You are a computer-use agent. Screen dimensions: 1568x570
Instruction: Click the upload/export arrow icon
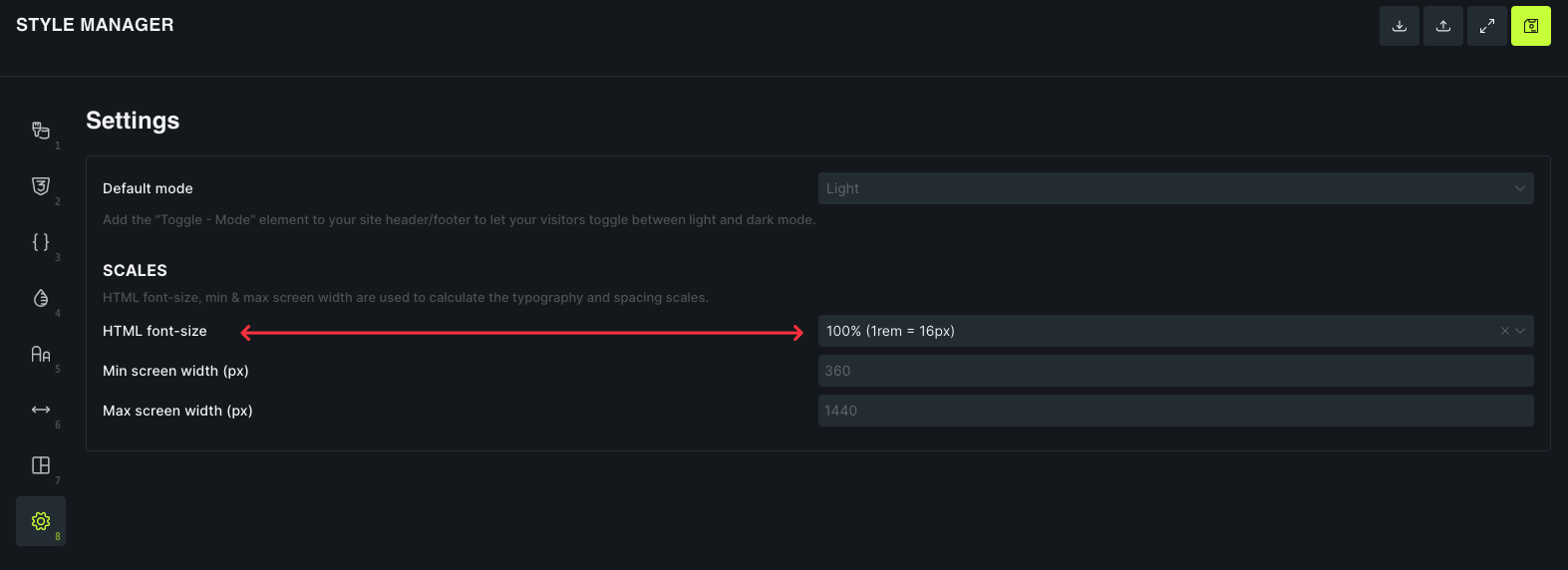[1442, 26]
